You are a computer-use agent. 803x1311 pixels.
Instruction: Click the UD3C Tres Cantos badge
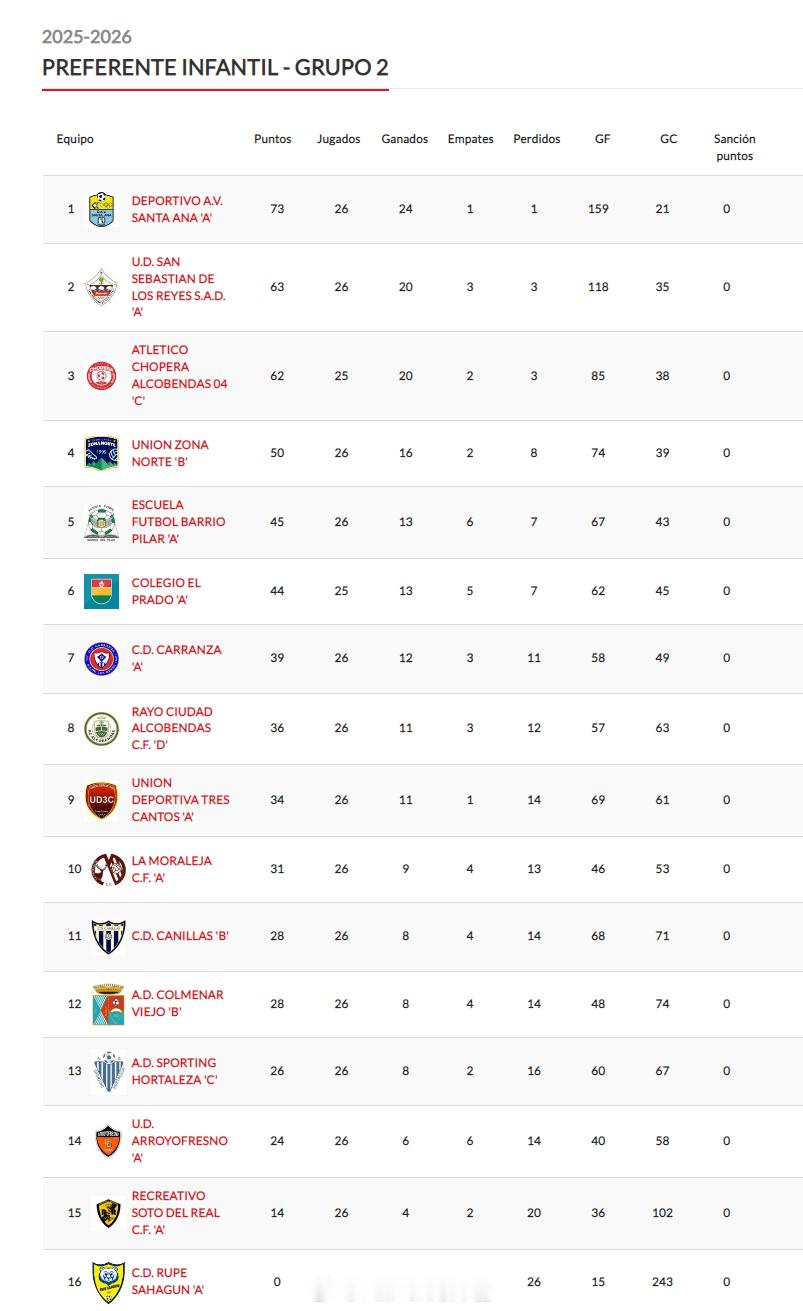coord(101,800)
